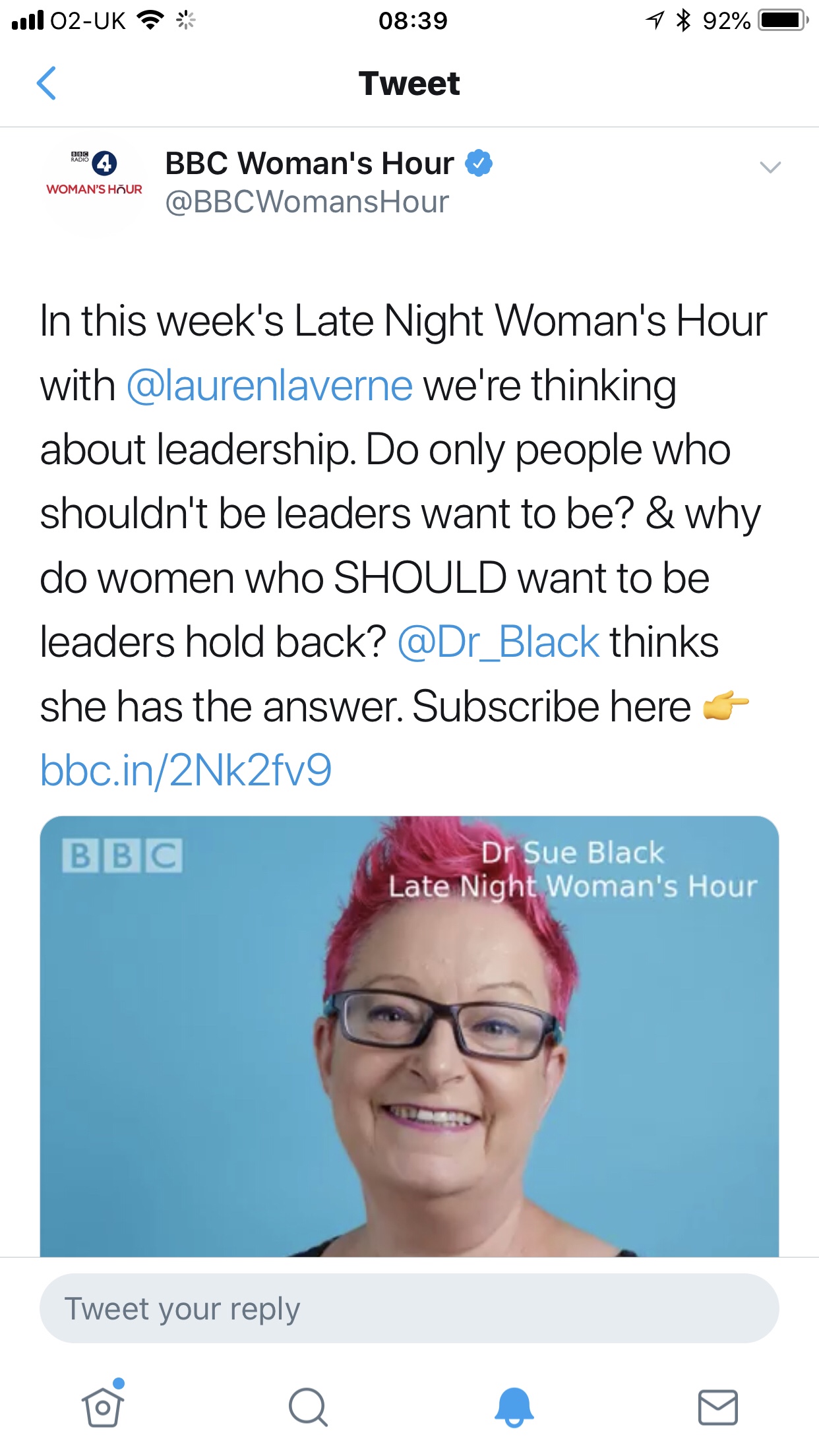Focus the Tweet your reply field
This screenshot has width=819, height=1456.
[409, 1308]
